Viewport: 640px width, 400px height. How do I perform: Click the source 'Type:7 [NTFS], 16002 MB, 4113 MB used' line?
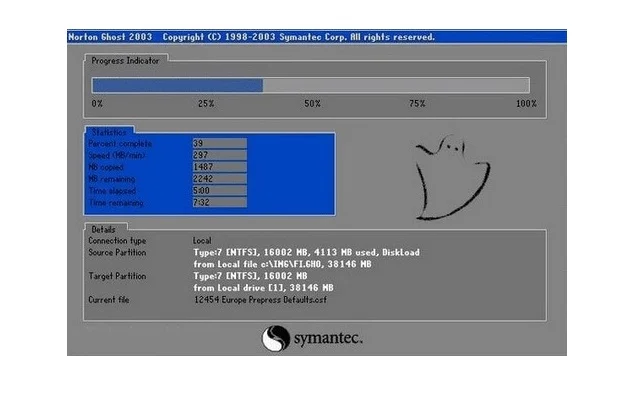click(x=307, y=253)
